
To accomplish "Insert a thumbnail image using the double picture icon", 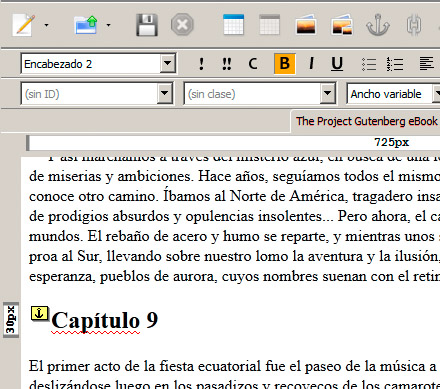I will coord(342,25).
